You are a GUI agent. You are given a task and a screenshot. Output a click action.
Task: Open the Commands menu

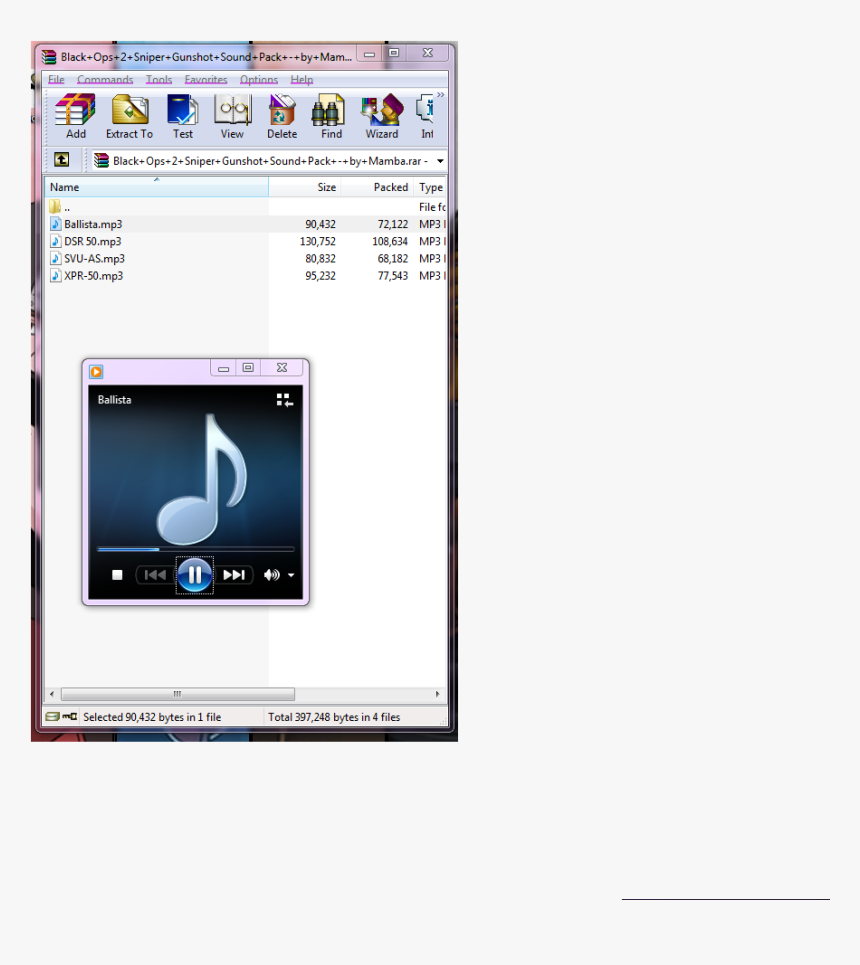click(105, 79)
